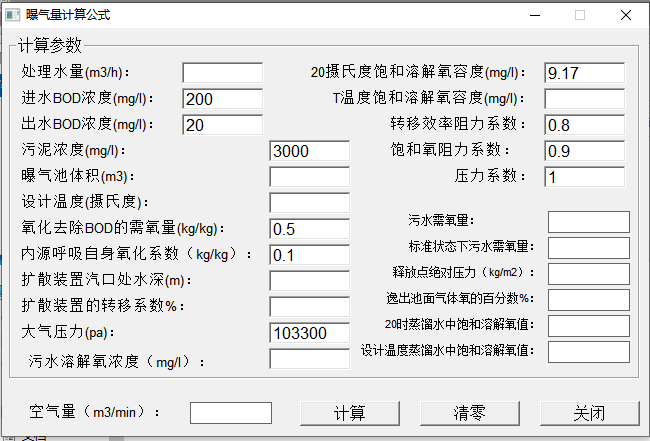Viewport: 650px width, 441px height.
Task: Minimize the 曝气量计算公式 window
Action: coord(532,15)
